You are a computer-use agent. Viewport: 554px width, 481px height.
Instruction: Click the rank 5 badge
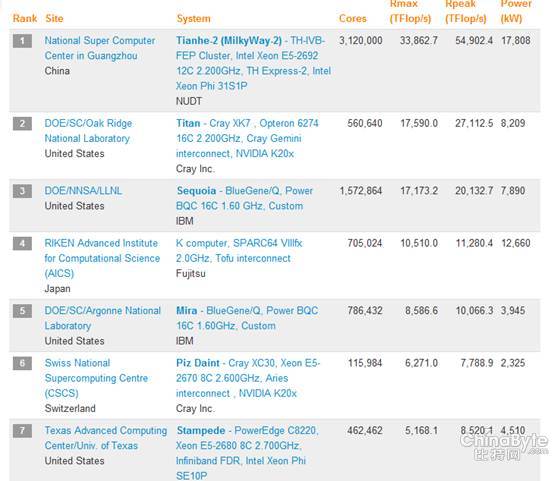[22, 311]
